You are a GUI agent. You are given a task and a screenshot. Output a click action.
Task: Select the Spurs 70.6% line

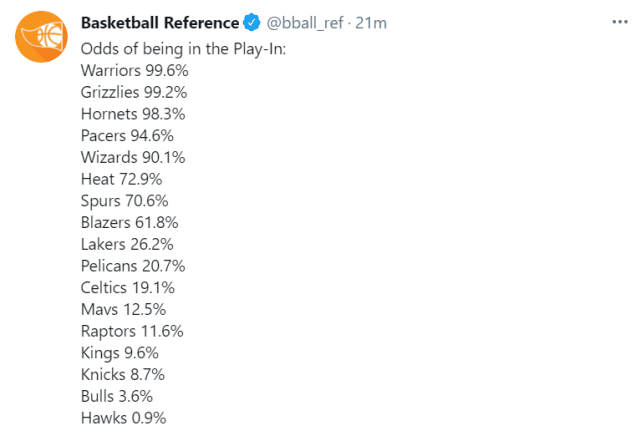coord(124,201)
